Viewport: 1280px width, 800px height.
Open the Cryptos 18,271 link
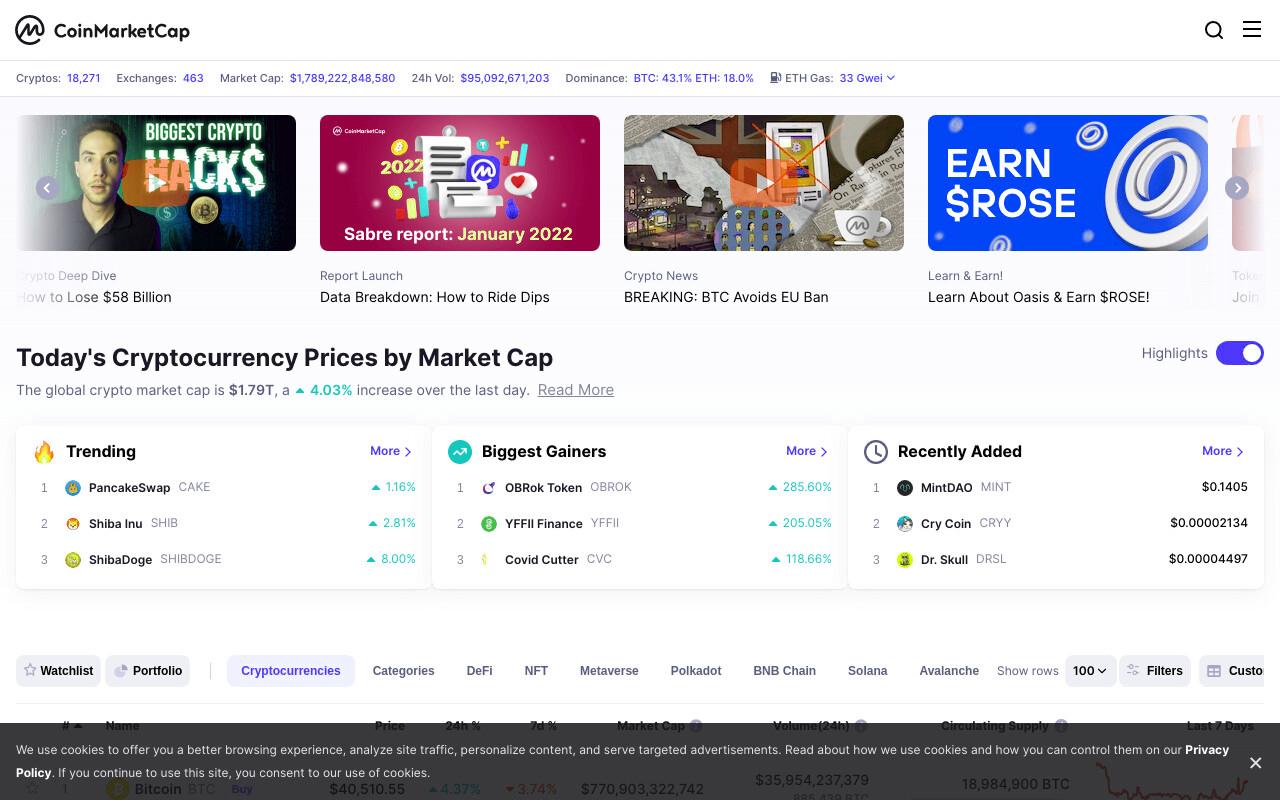click(84, 78)
